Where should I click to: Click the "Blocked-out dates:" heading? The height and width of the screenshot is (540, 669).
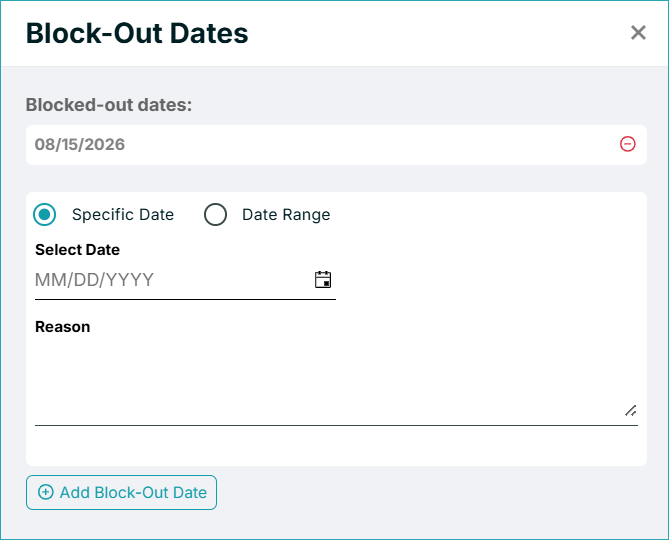pos(109,105)
